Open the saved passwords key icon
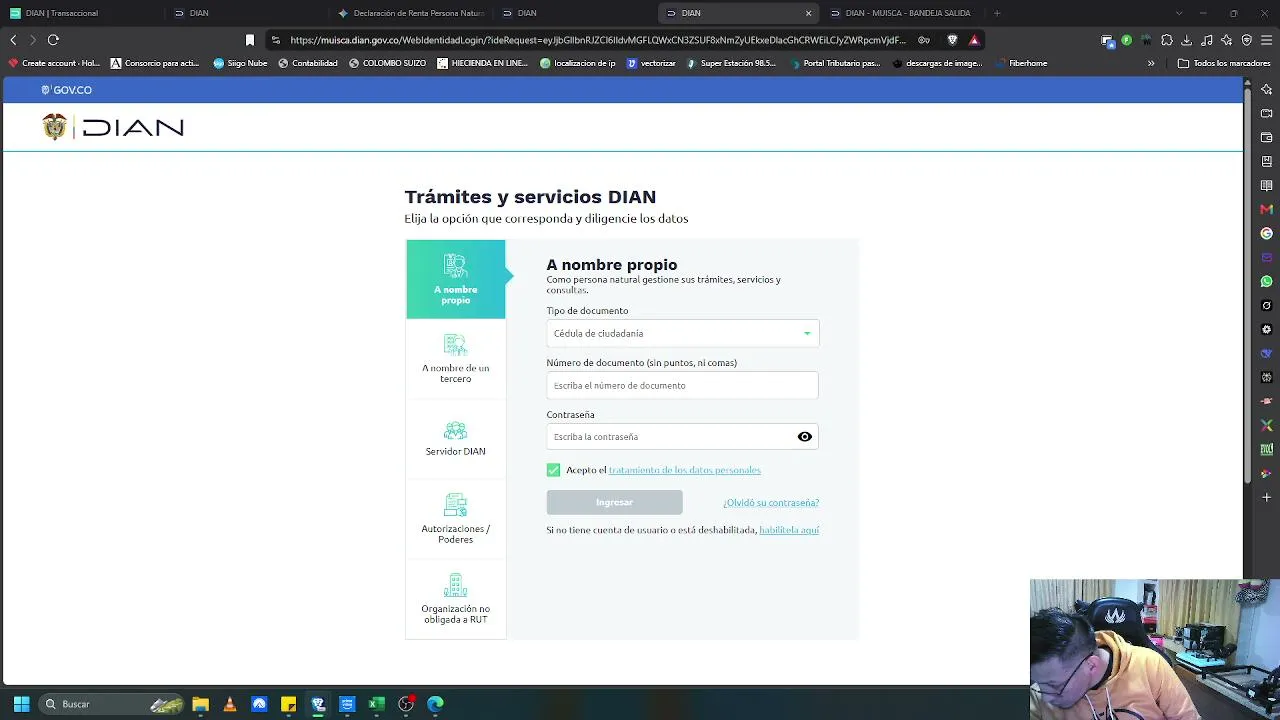The height and width of the screenshot is (720, 1280). pyautogui.click(x=924, y=40)
